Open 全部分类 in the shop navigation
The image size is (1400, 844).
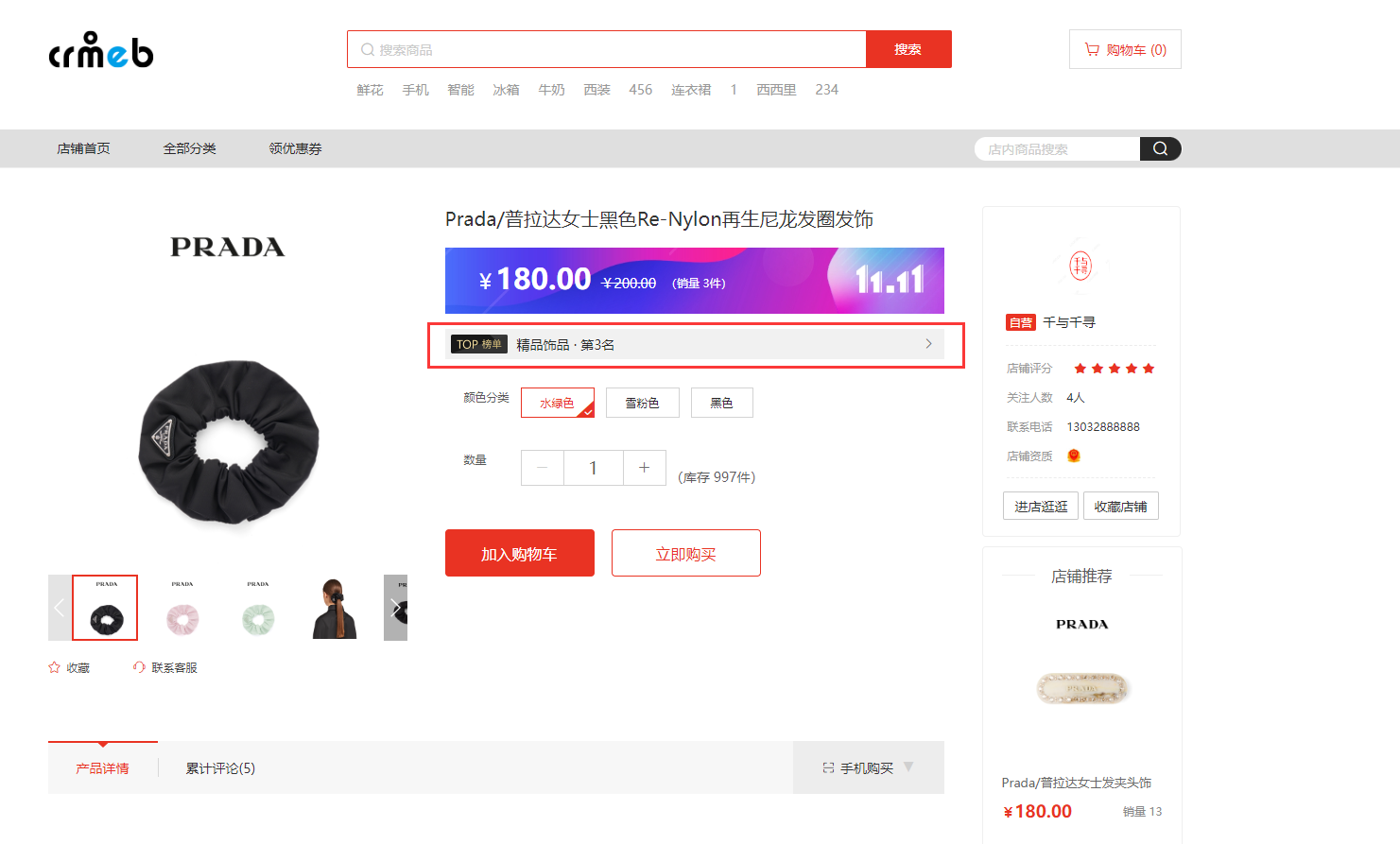189,148
